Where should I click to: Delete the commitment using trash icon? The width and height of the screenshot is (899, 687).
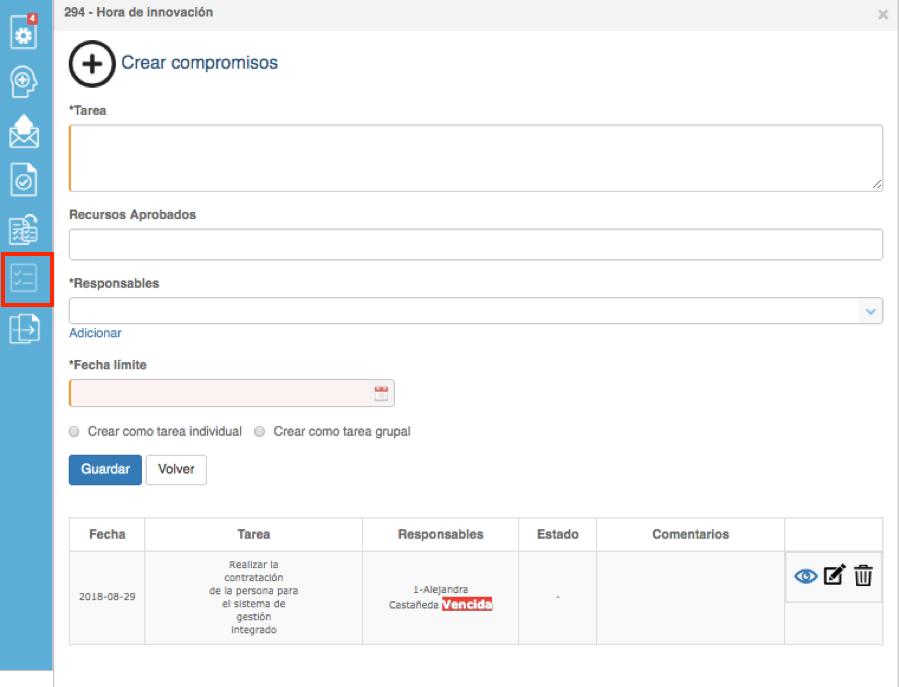click(863, 575)
